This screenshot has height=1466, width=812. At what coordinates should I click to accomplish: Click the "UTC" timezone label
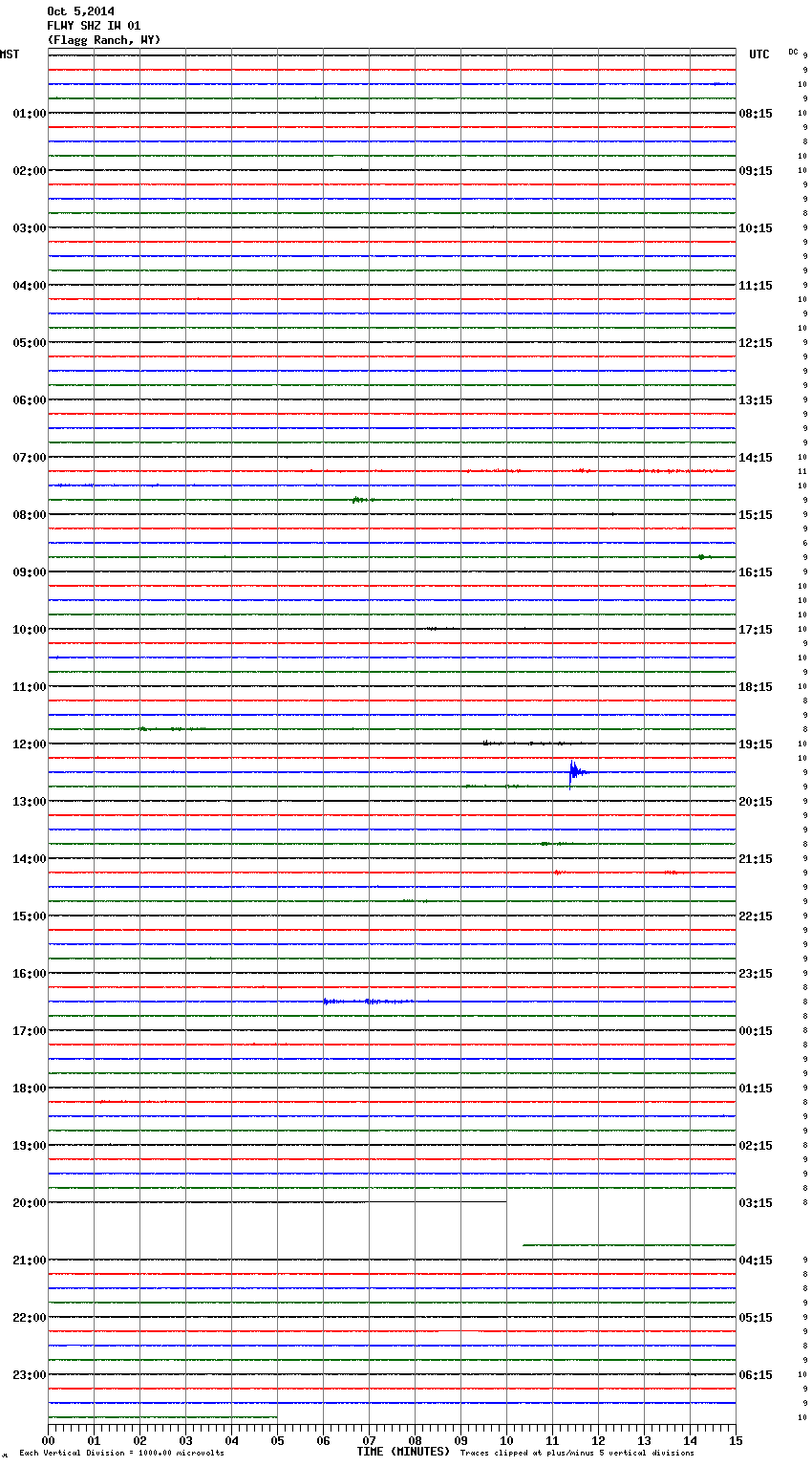tap(759, 54)
